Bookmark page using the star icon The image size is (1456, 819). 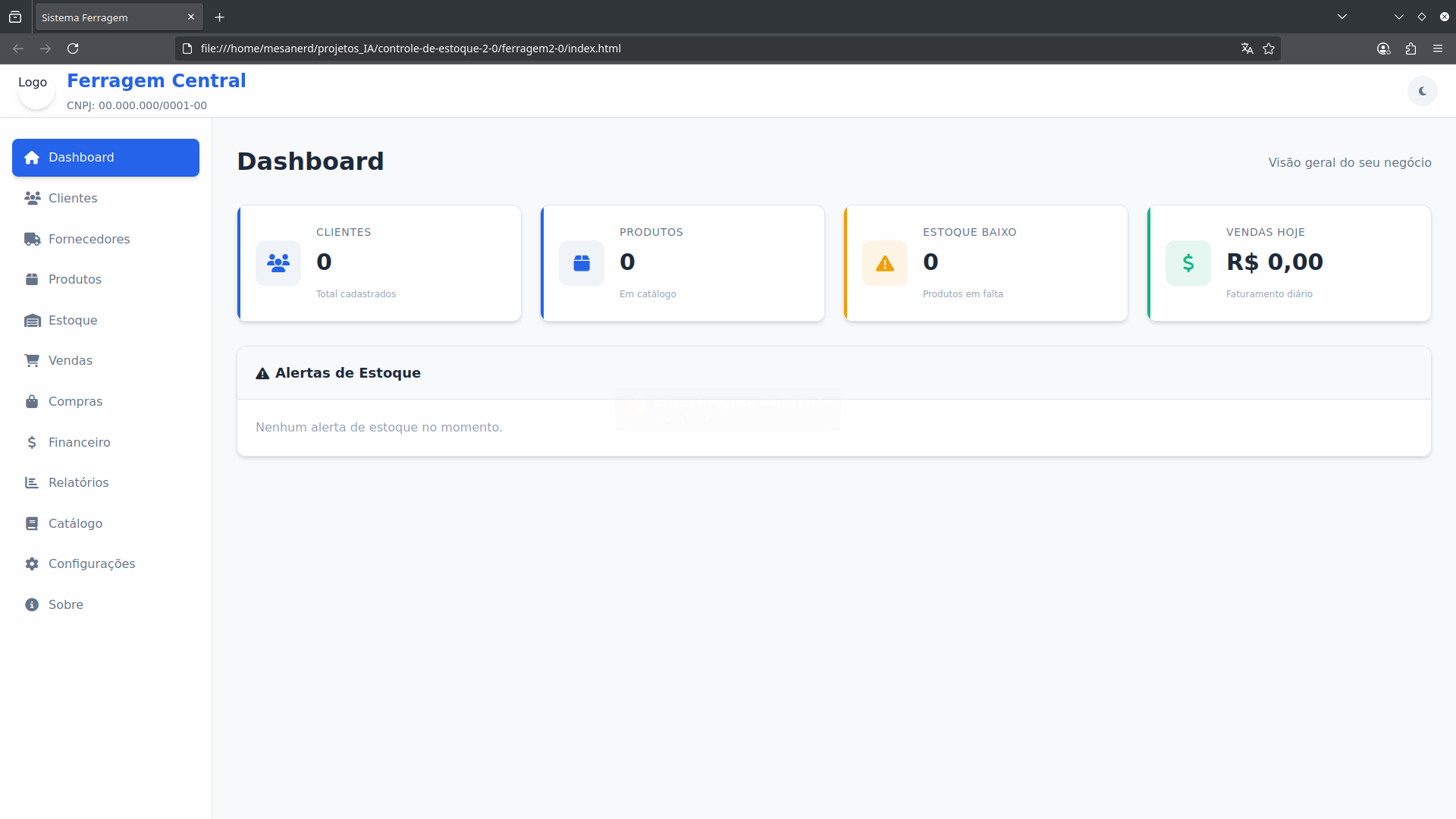pos(1269,49)
